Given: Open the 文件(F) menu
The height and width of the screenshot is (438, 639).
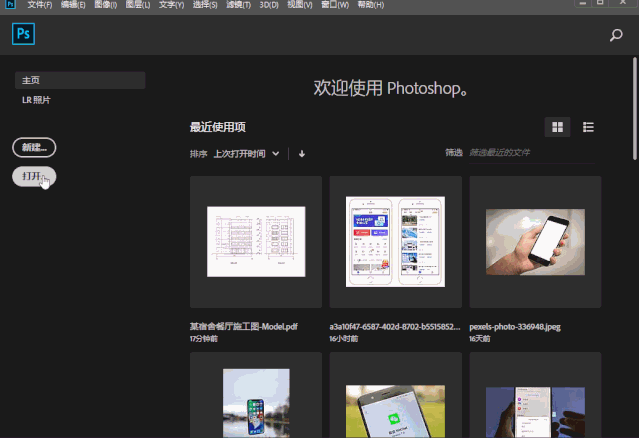Looking at the screenshot, I should tap(40, 5).
